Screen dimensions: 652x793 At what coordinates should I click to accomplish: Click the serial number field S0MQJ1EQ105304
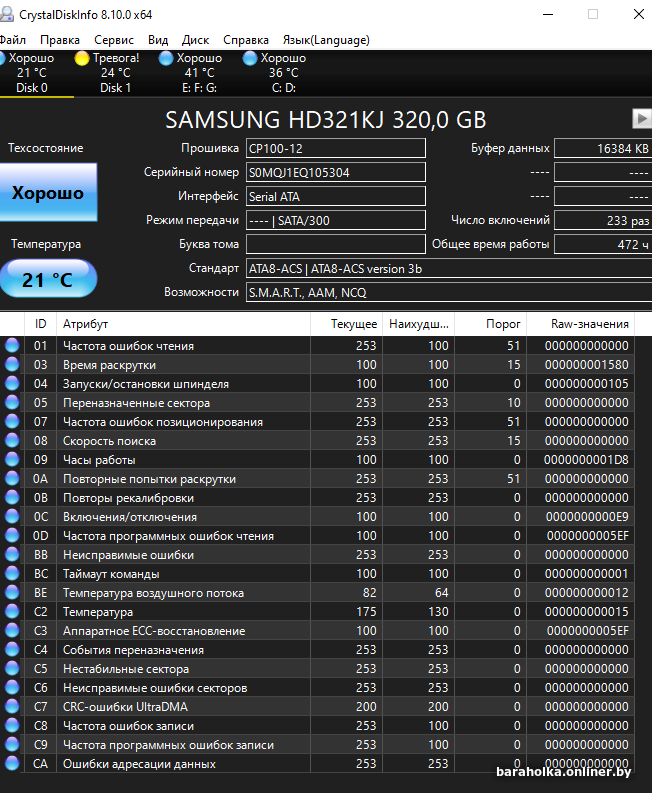(335, 172)
